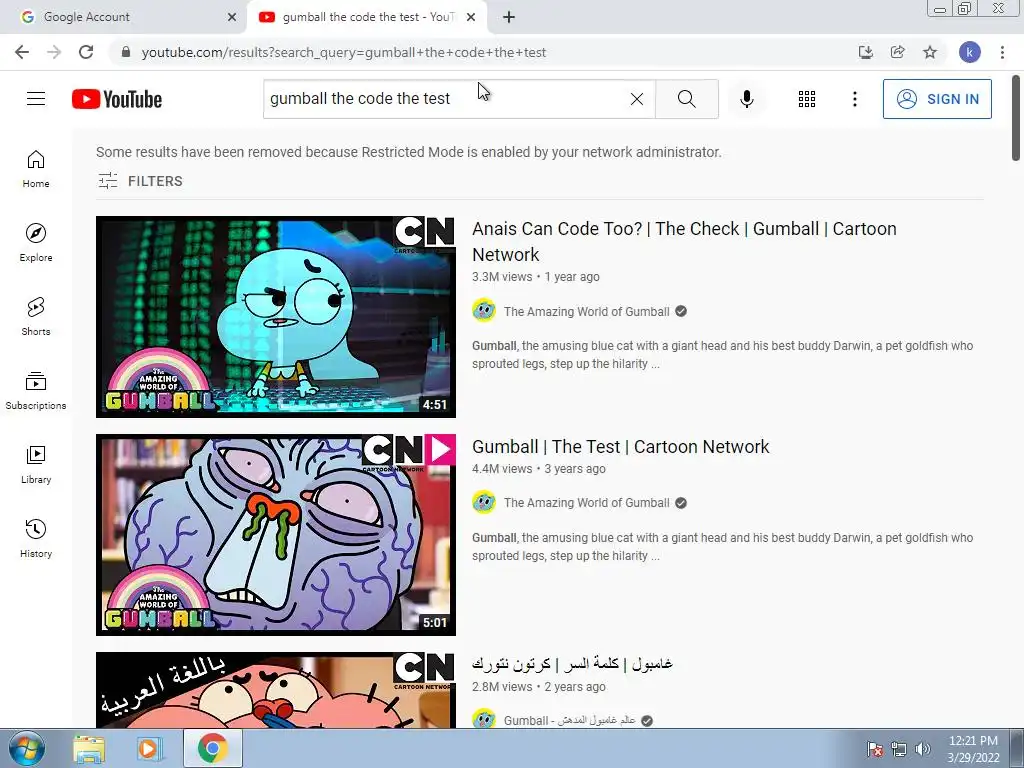Image resolution: width=1024 pixels, height=768 pixels.
Task: Close the gumball YouTube tab
Action: pos(471,17)
